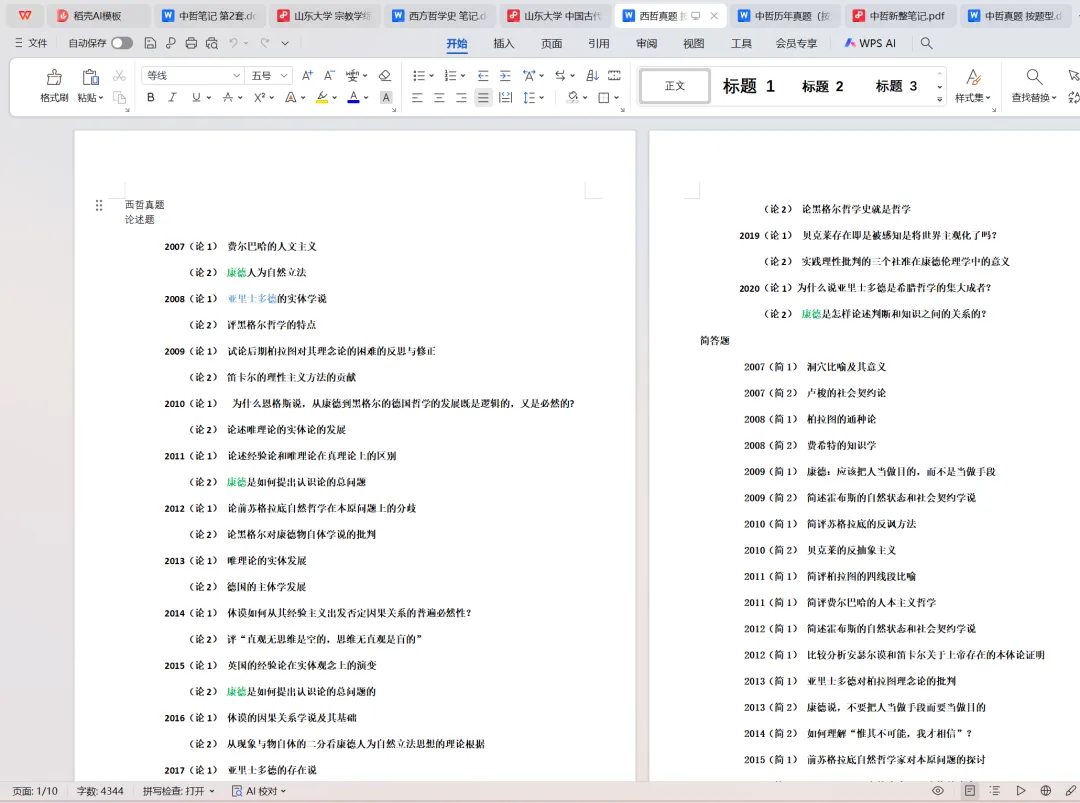Apply bulleted list formatting
Image resolution: width=1080 pixels, height=803 pixels.
point(421,75)
